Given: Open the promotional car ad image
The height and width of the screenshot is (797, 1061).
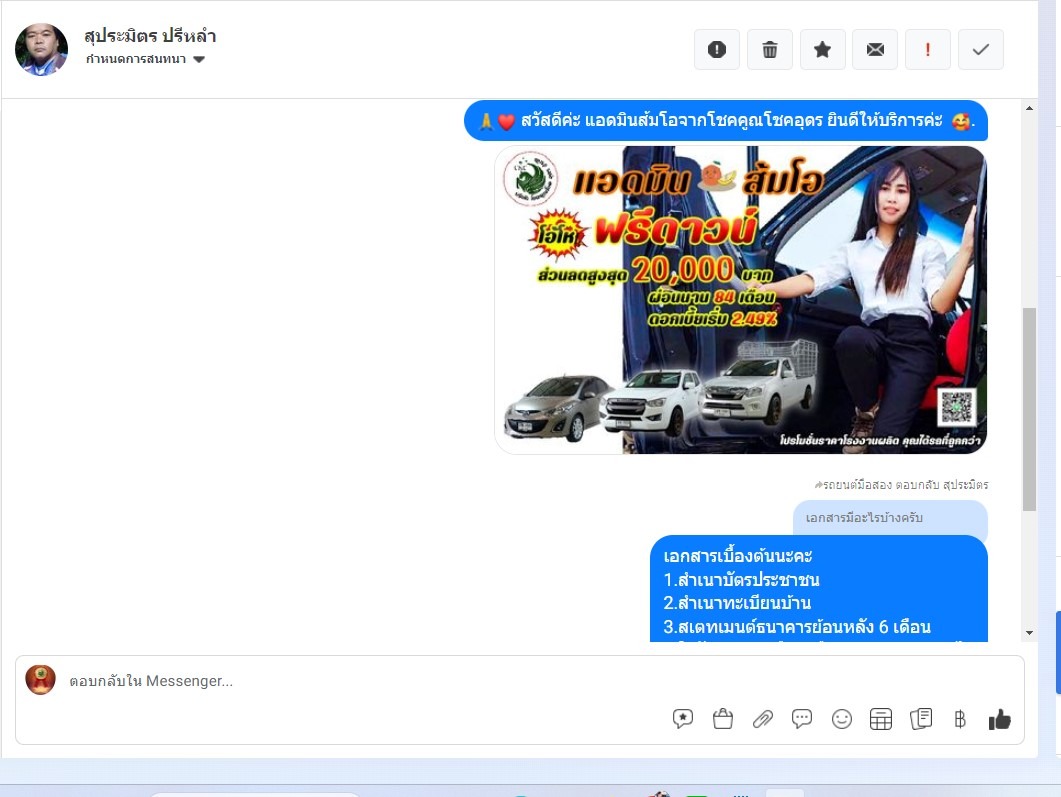Looking at the screenshot, I should coord(740,300).
